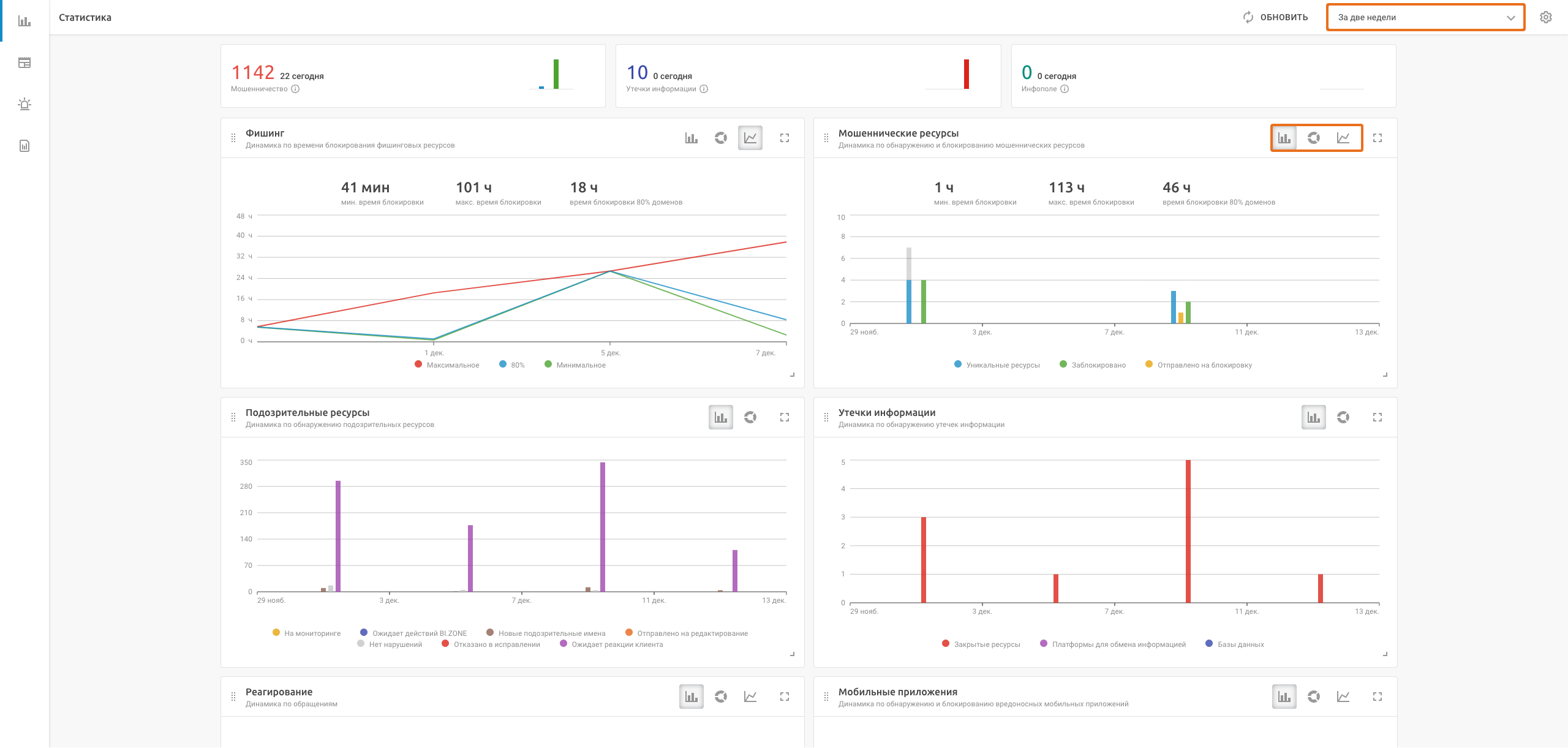1568x748 pixels.
Task: Switch Мобильные приложения to line chart
Action: (x=1343, y=697)
